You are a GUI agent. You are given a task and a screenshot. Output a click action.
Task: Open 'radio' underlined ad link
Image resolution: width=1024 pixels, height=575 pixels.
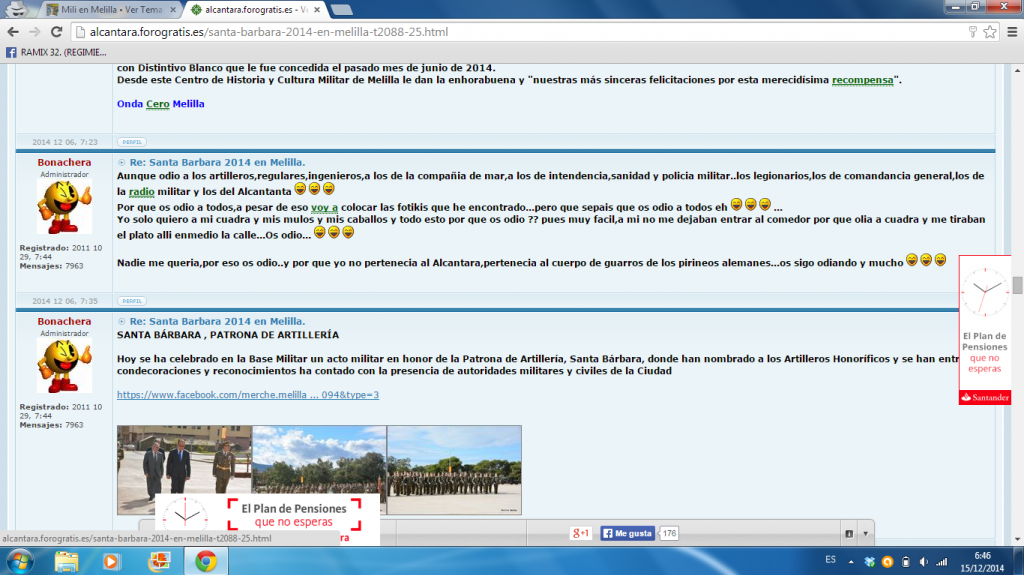(x=142, y=191)
